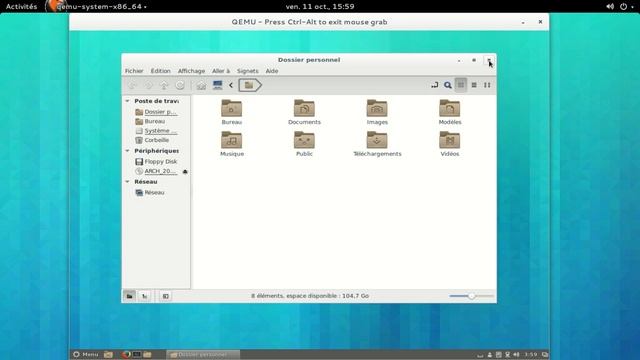Open the Fichier menu
The width and height of the screenshot is (640, 360).
(134, 71)
